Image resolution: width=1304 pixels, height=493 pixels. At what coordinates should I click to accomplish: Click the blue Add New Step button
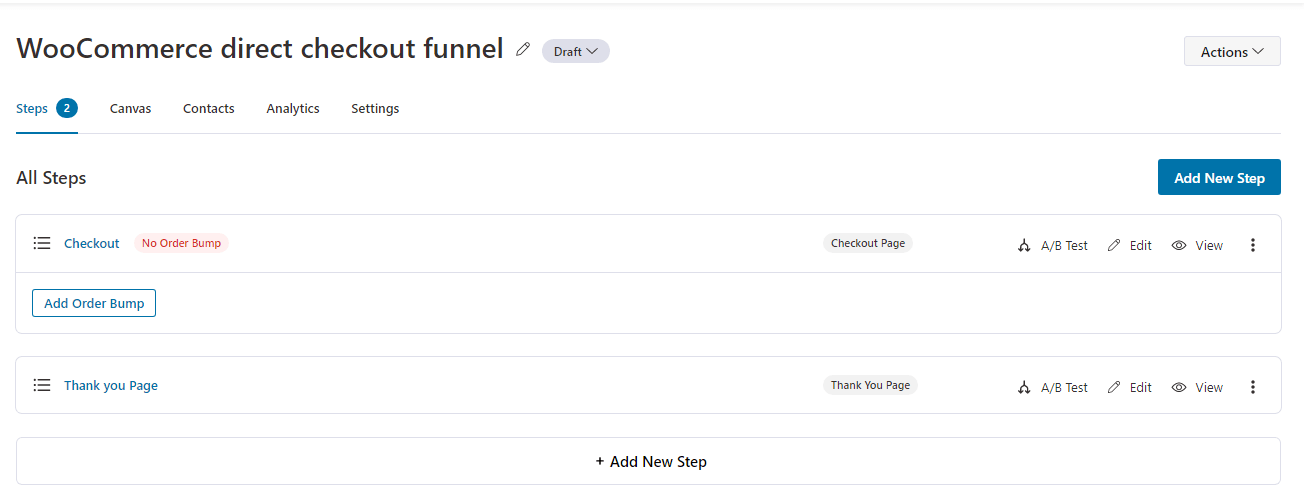point(1219,177)
